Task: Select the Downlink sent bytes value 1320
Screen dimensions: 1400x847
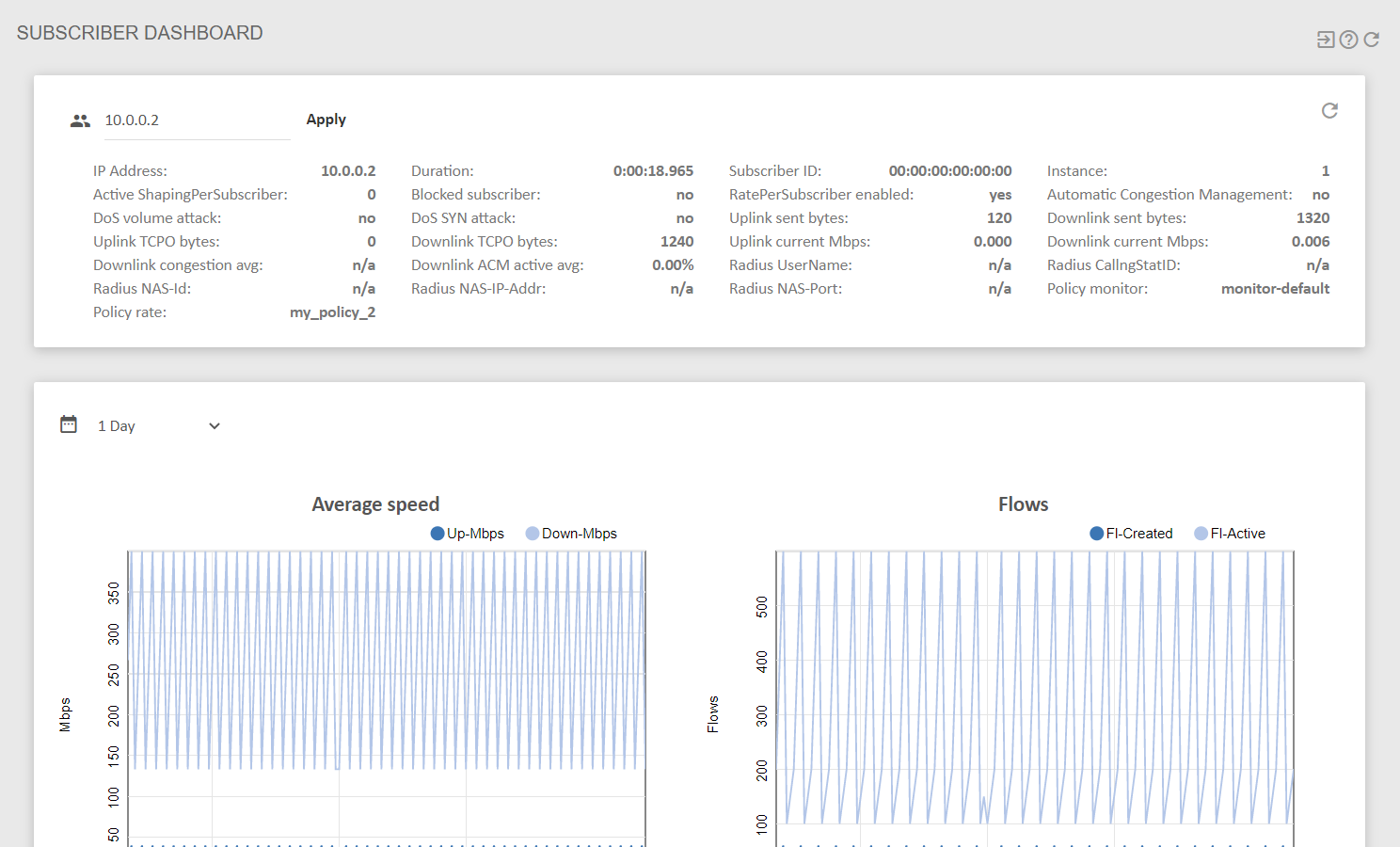Action: (1313, 218)
